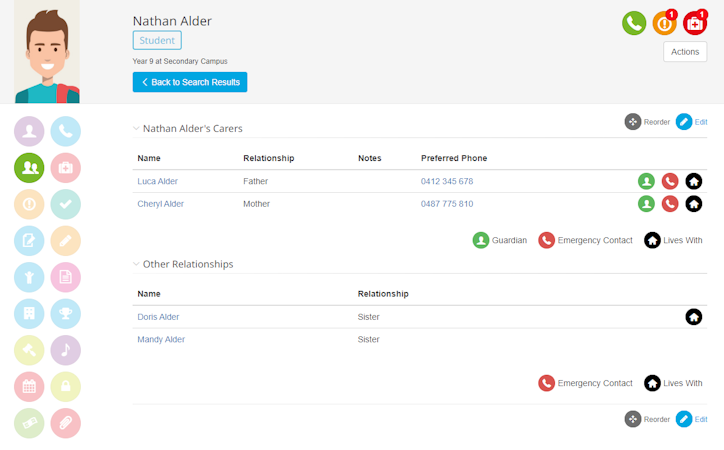Open the calendar sidebar icon
The image size is (724, 450).
click(x=29, y=387)
